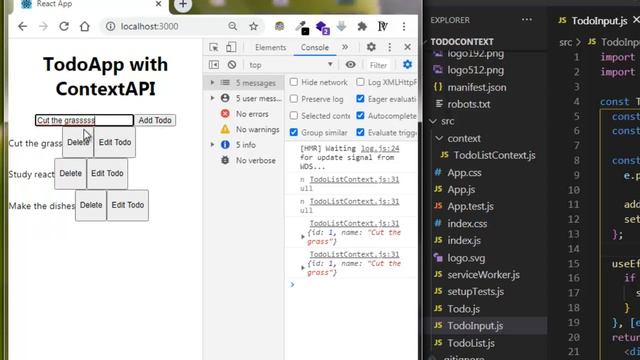The image size is (640, 360).
Task: Reload the localhost page
Action: coord(64,27)
